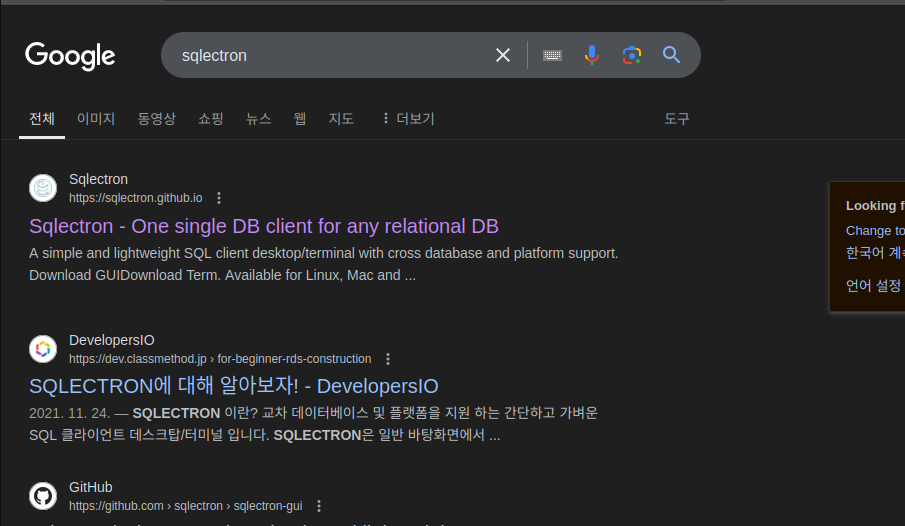Clear the search box with the X icon
The image size is (905, 526).
point(503,55)
